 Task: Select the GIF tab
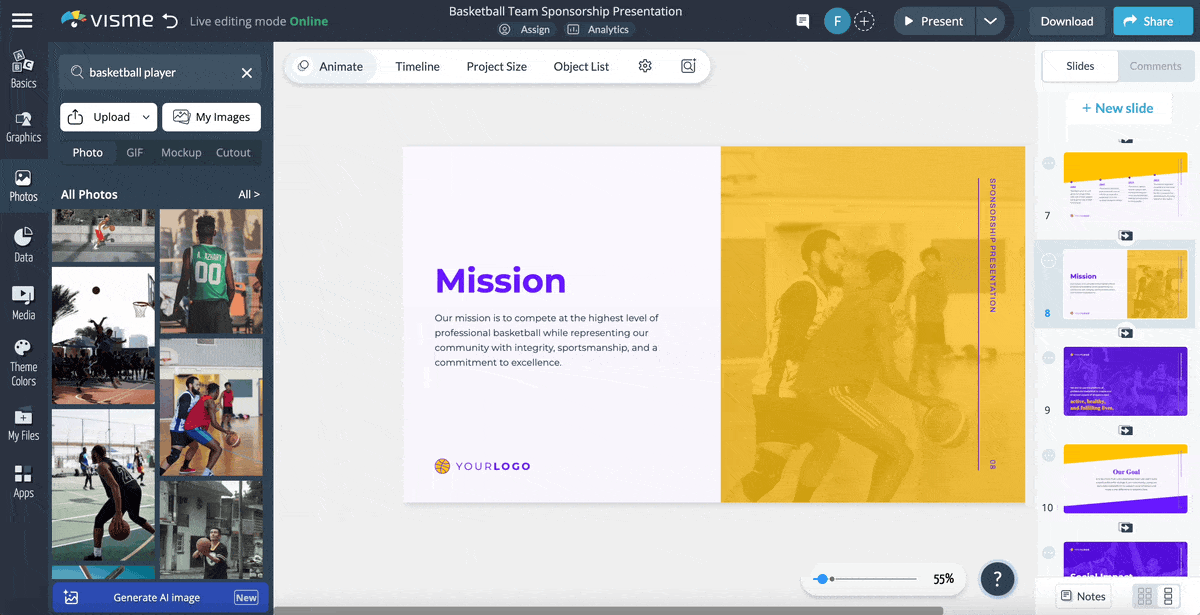click(x=135, y=153)
